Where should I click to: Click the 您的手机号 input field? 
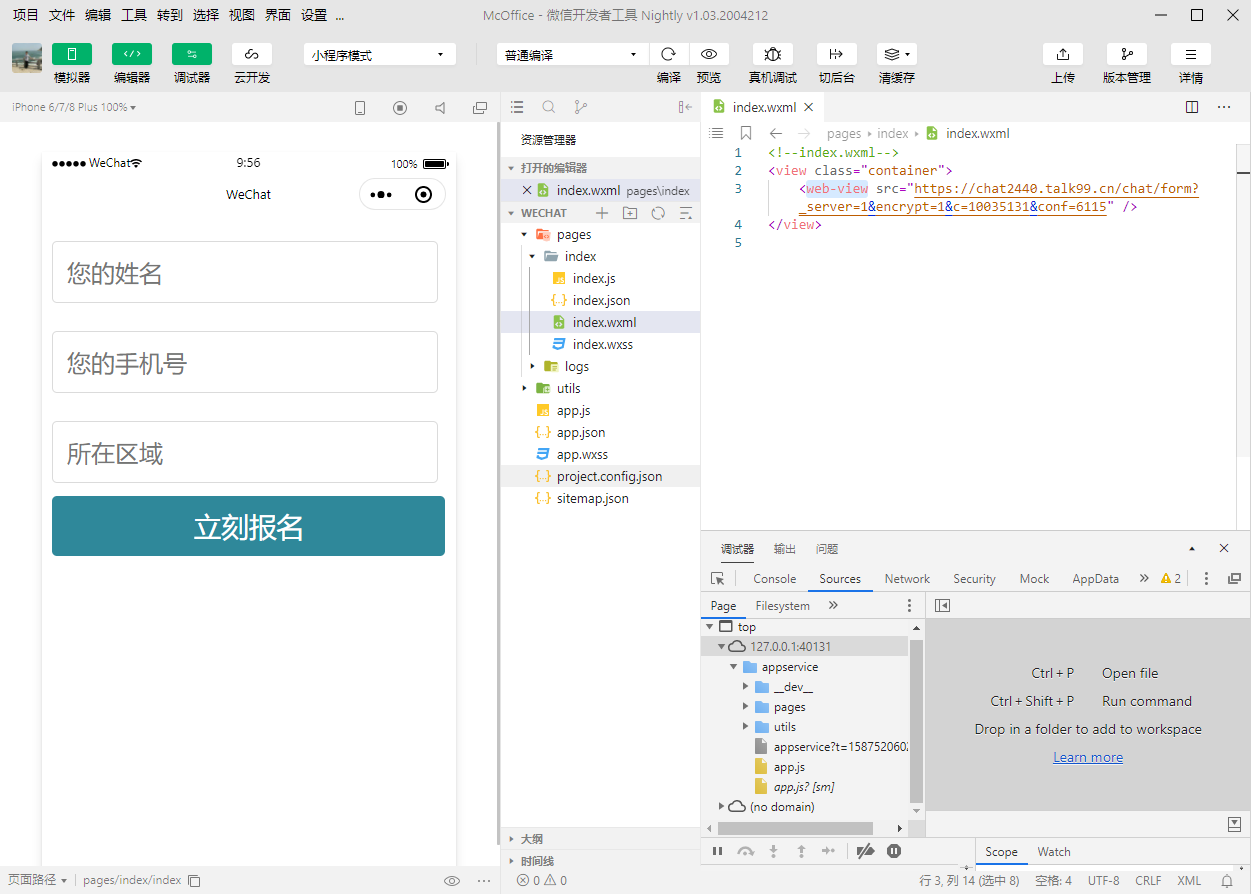[x=245, y=362]
